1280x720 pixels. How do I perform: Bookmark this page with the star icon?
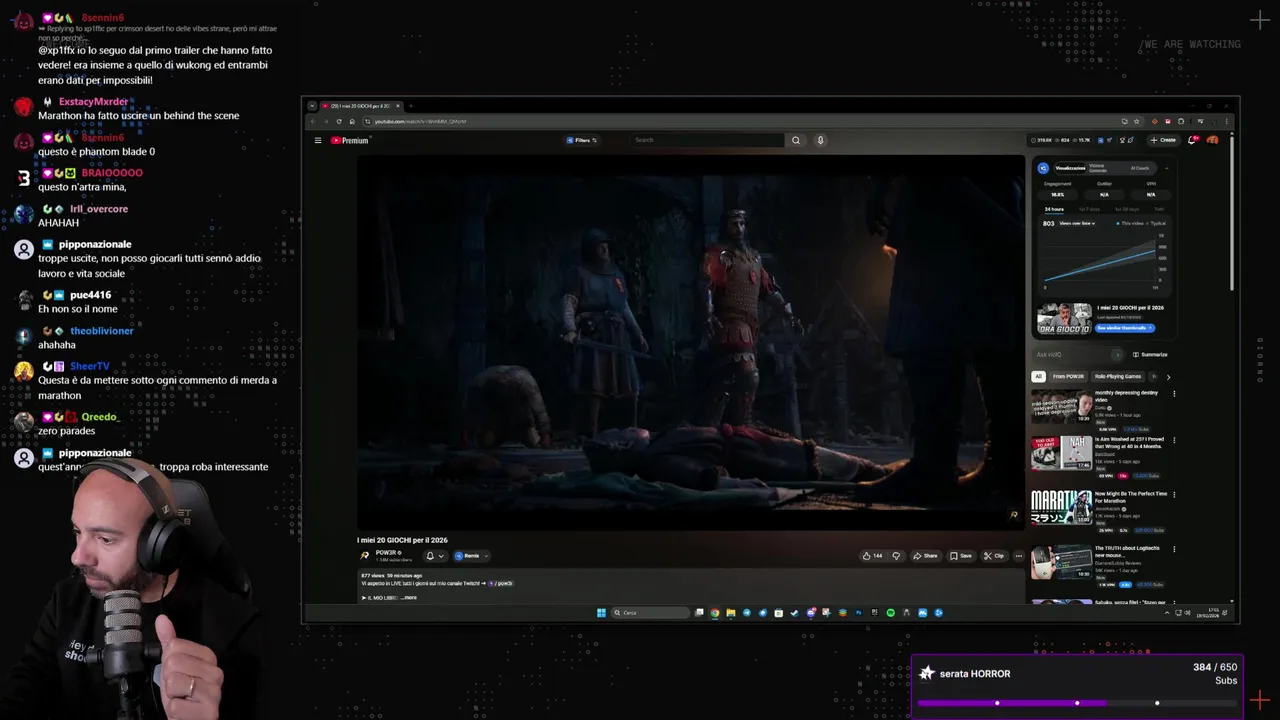click(1136, 121)
